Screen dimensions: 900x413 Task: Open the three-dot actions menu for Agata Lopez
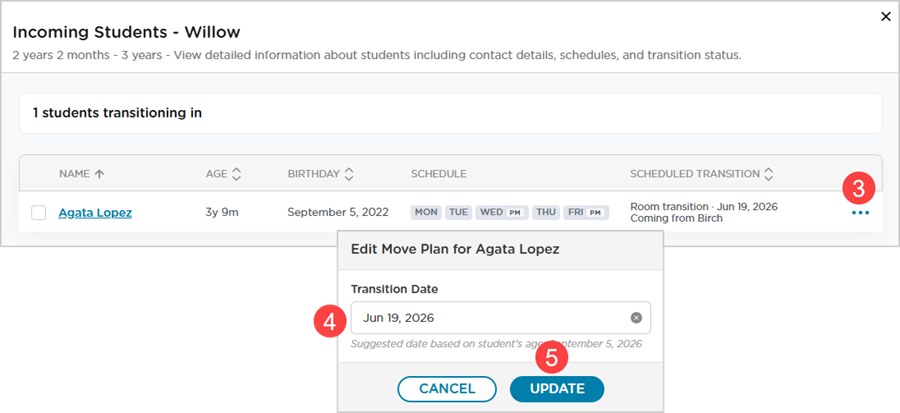860,213
